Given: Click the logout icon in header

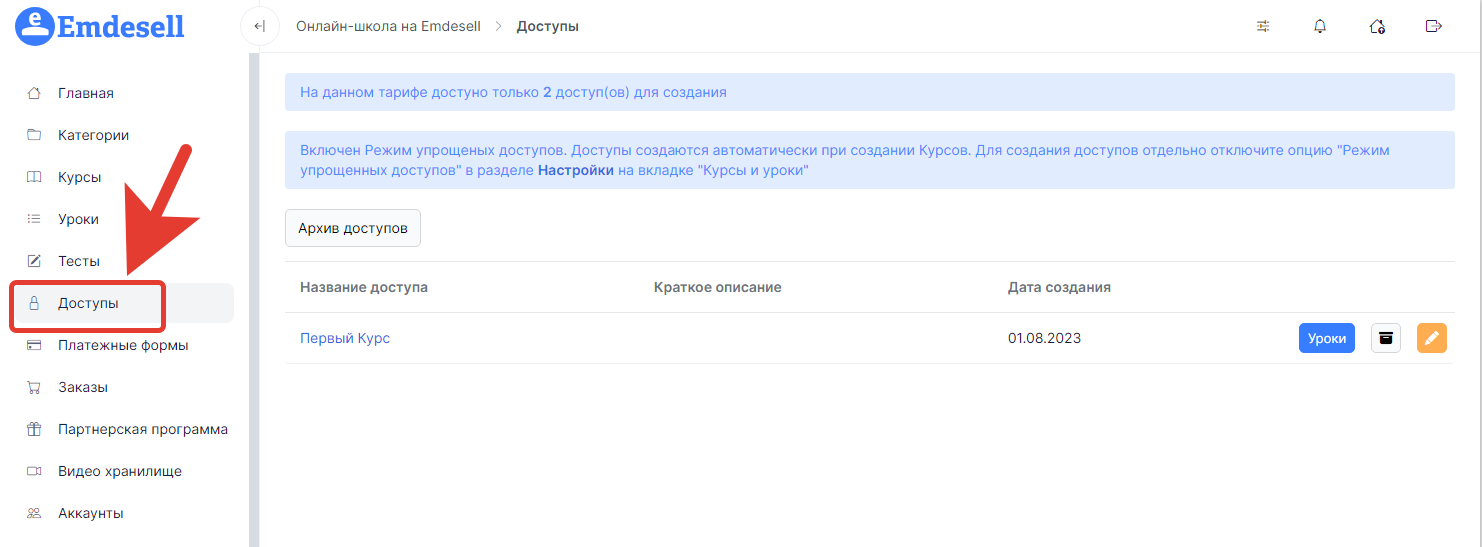Looking at the screenshot, I should (1434, 26).
